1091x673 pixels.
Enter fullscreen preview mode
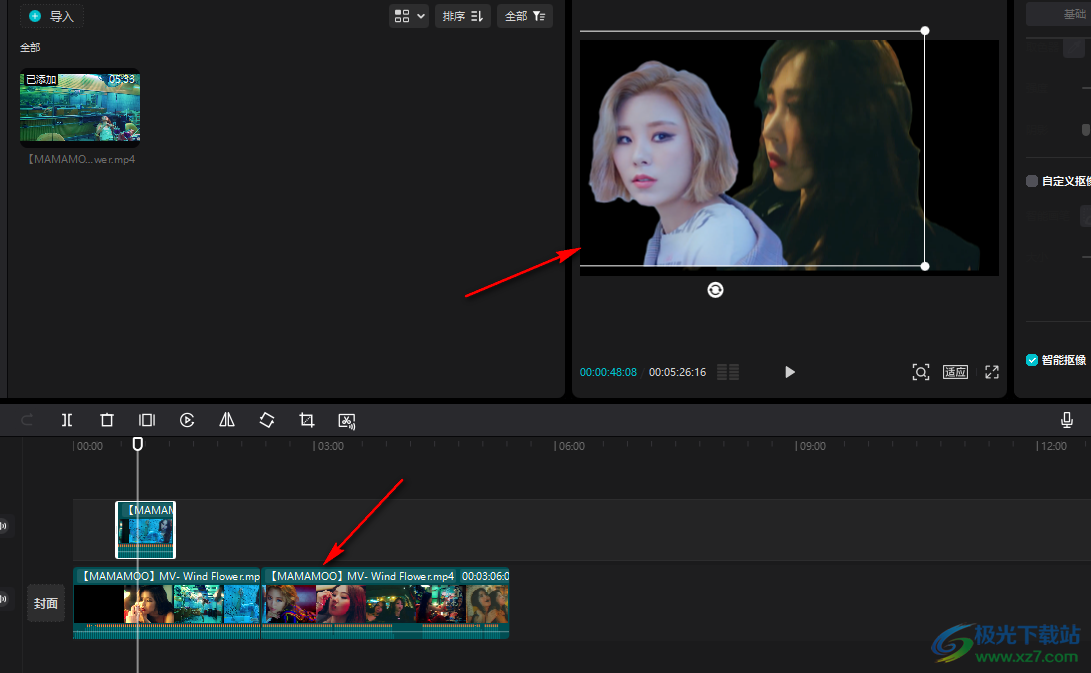coord(992,372)
